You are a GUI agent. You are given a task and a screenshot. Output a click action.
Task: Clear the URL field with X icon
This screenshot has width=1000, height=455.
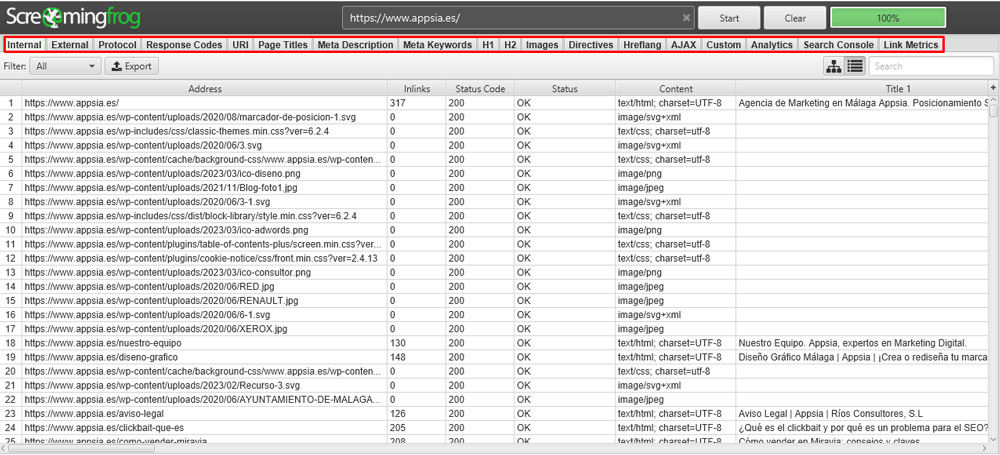click(686, 18)
